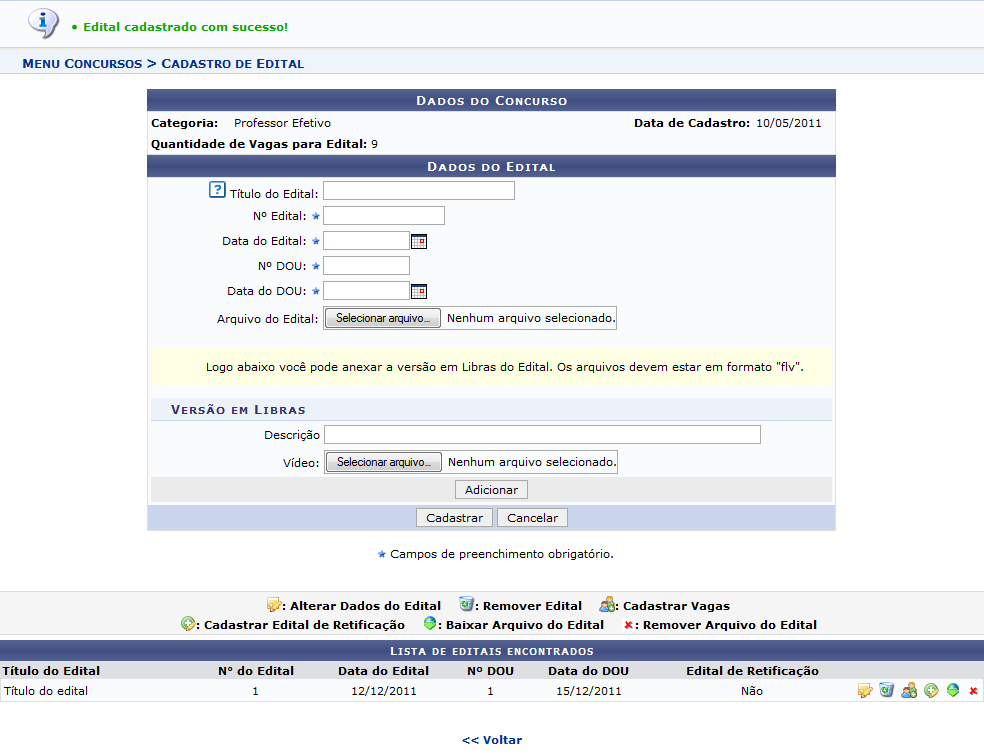Click the help question mark beside Título do Edital
The height and width of the screenshot is (756, 984).
217,190
